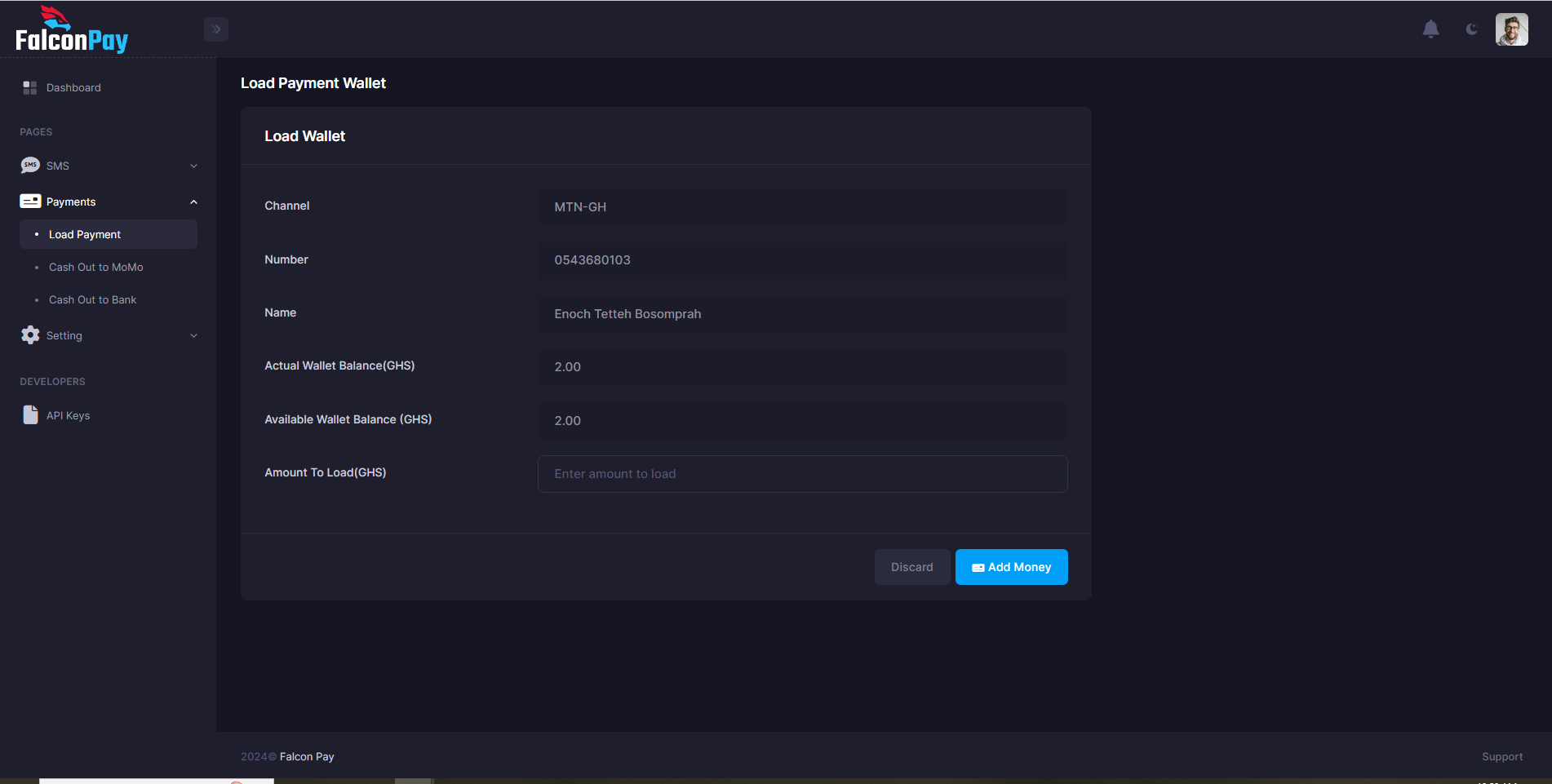The width and height of the screenshot is (1552, 784).
Task: Expand the SMS menu chevron
Action: (x=193, y=165)
